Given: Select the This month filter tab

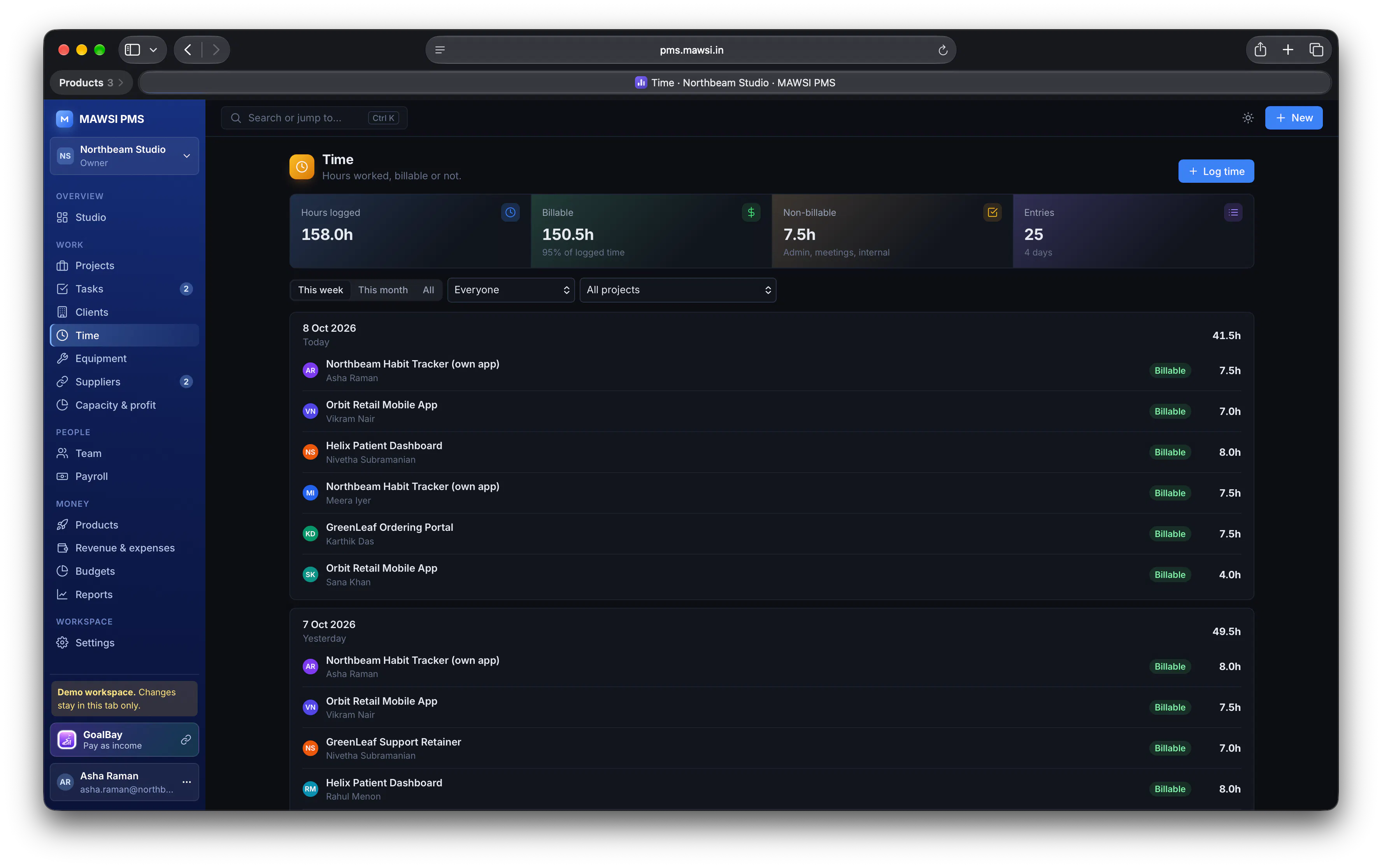Looking at the screenshot, I should [x=383, y=290].
